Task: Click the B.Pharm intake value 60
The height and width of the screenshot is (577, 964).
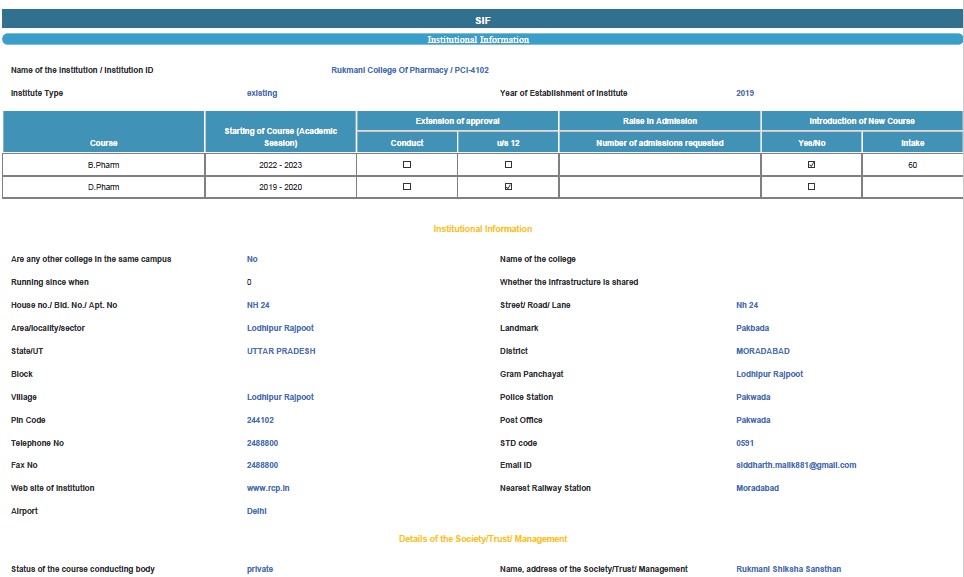Action: point(912,164)
